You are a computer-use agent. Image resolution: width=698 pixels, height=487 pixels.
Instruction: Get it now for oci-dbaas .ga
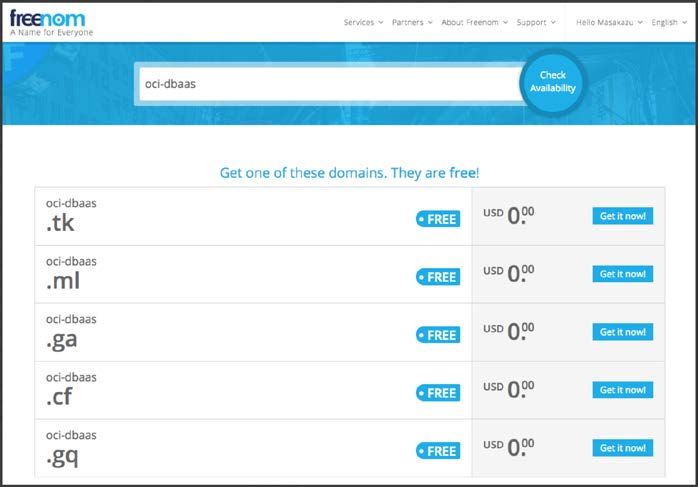coord(622,332)
